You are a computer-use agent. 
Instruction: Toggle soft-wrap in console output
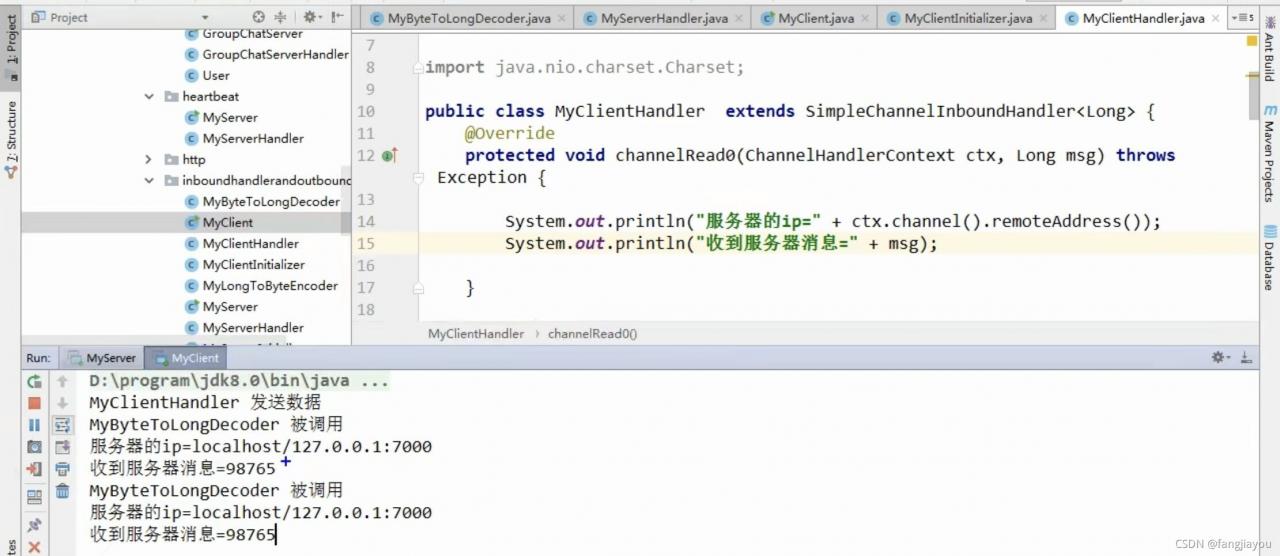point(62,425)
